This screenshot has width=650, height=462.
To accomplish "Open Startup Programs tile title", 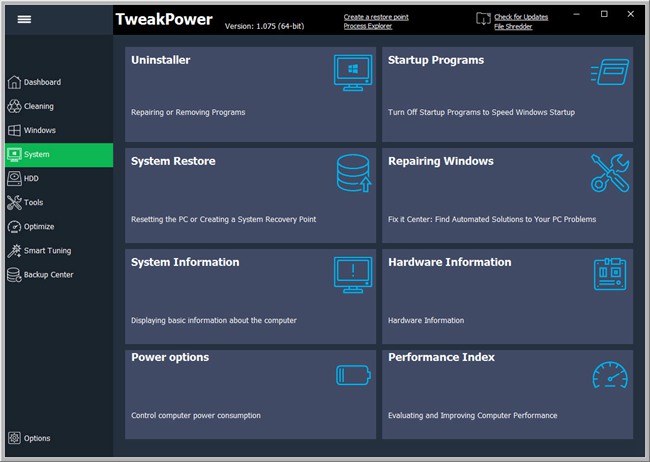I will tap(436, 60).
